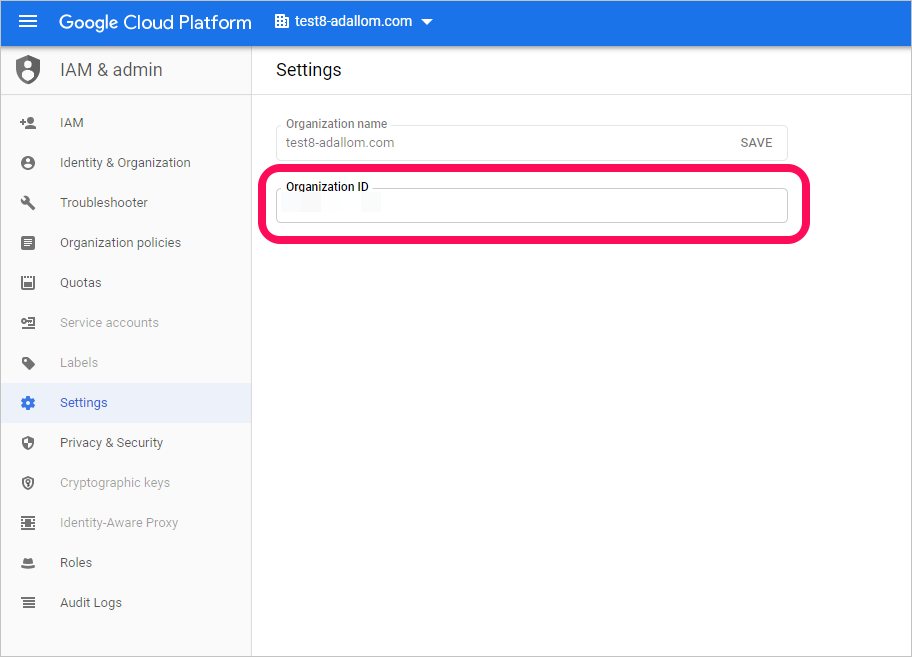Image resolution: width=912 pixels, height=657 pixels.
Task: Click the SAVE button
Action: click(x=756, y=143)
